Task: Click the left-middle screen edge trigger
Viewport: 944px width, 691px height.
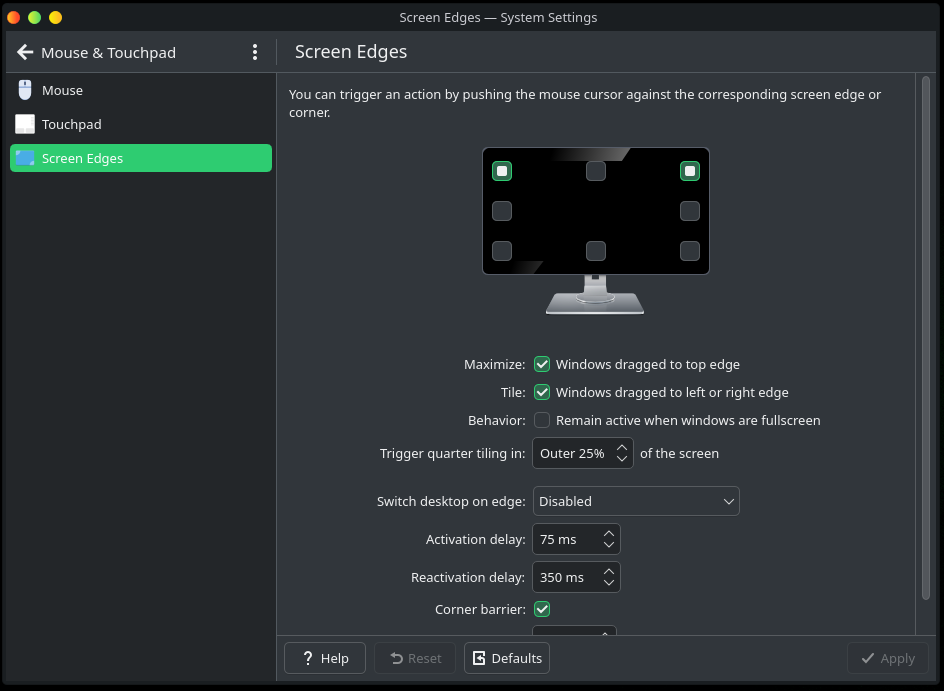Action: [502, 211]
